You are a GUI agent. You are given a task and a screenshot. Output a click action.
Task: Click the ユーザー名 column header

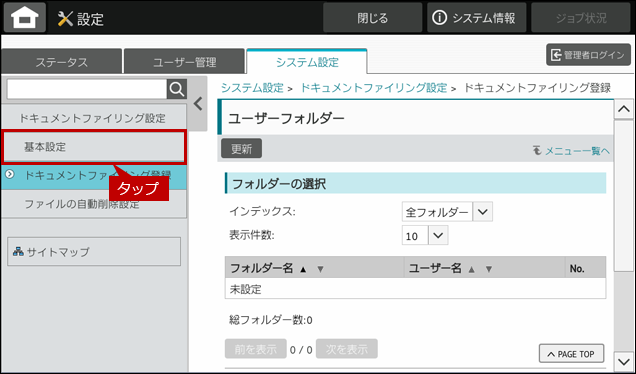[485, 268]
